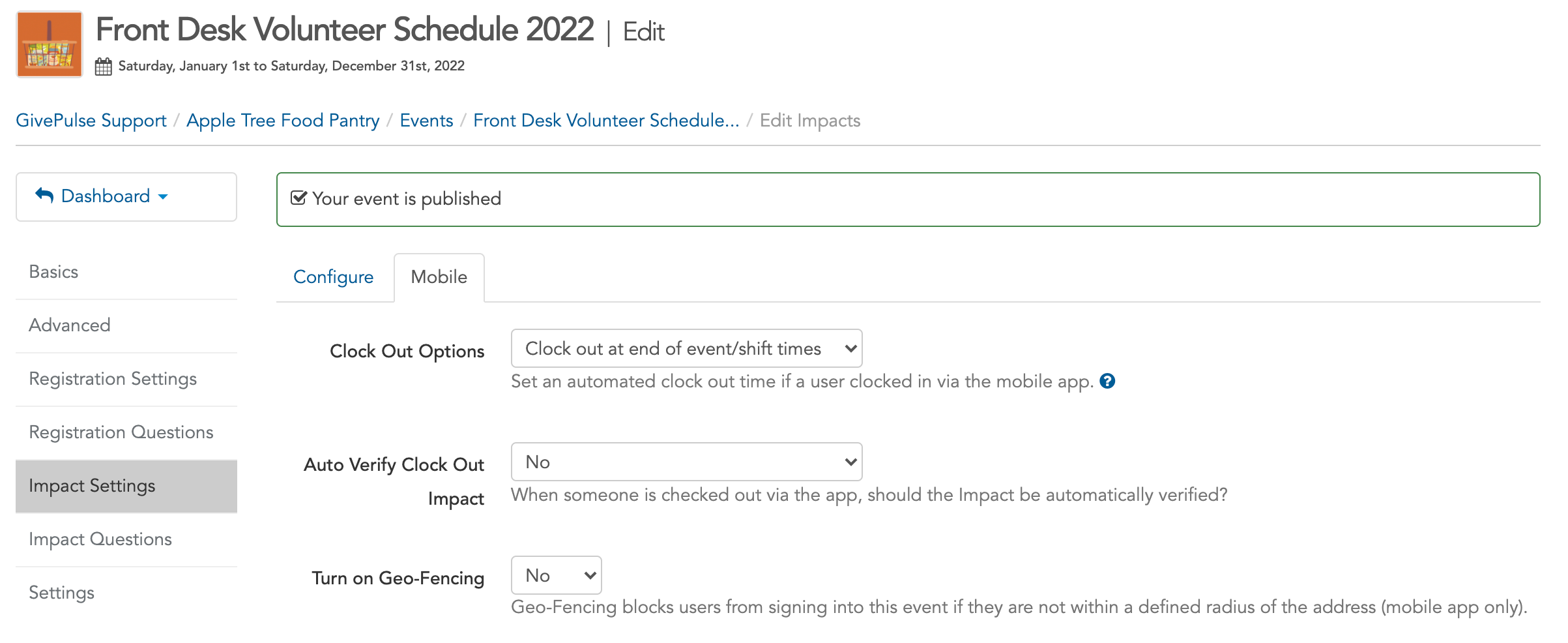
Task: Expand the Dashboard dropdown caret
Action: [163, 197]
